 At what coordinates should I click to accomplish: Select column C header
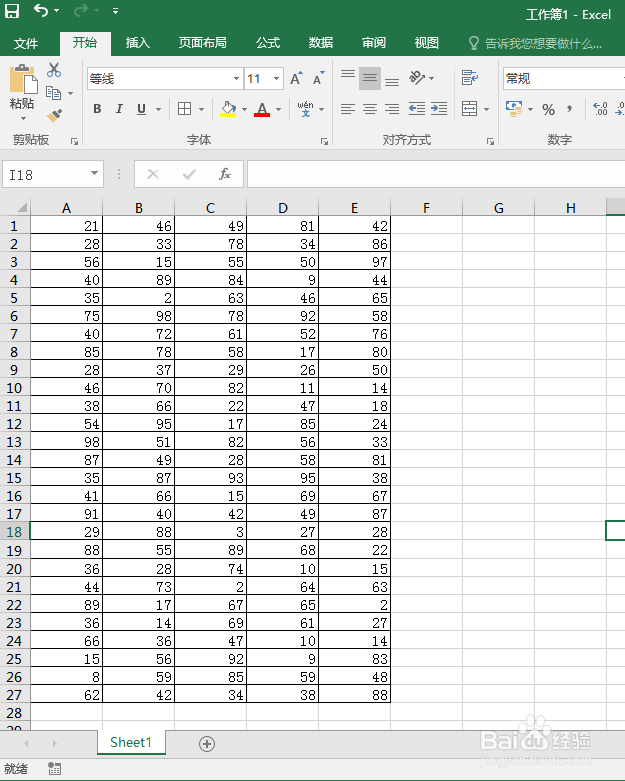[211, 208]
